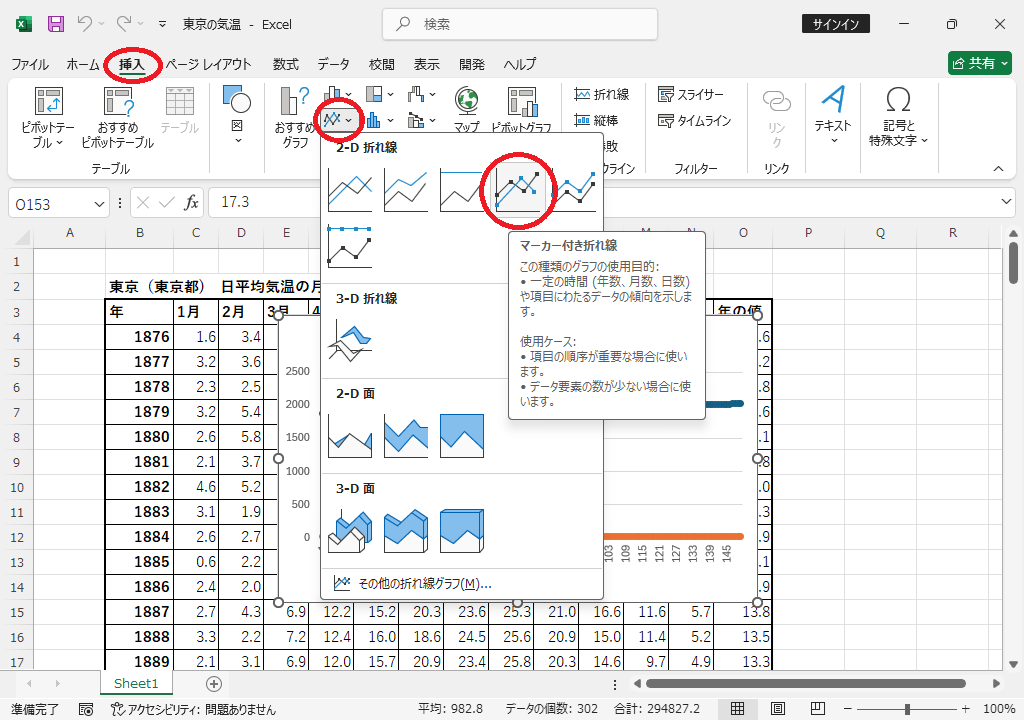Select the stacked line chart thumbnail
The height and width of the screenshot is (720, 1024).
(406, 190)
